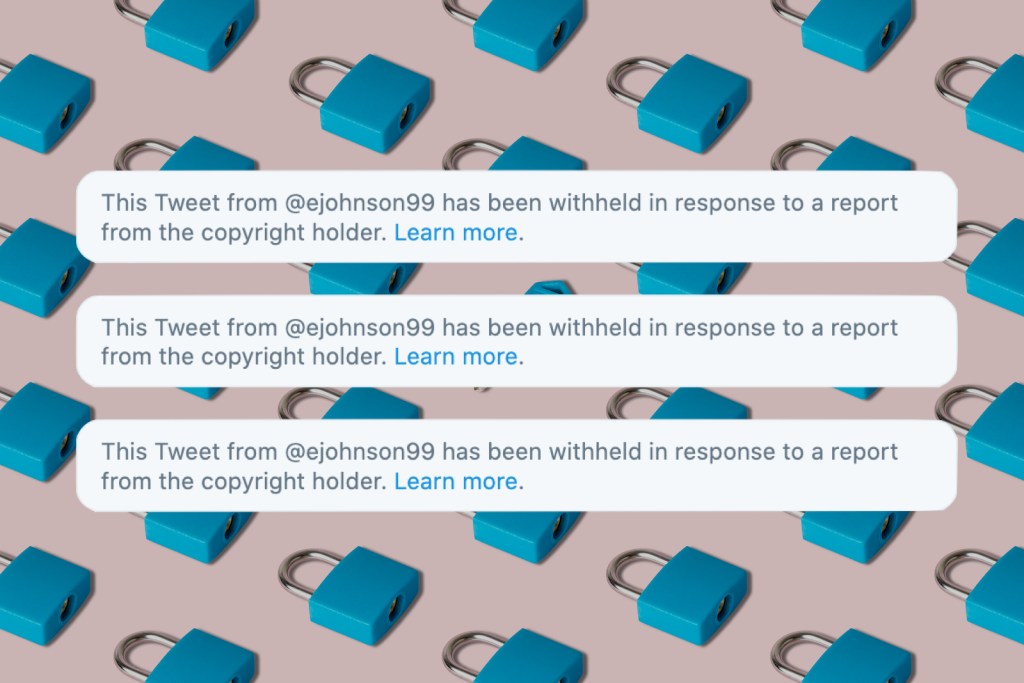The width and height of the screenshot is (1024, 683).
Task: Click 'copyright holder' text in first notice
Action: click(293, 233)
